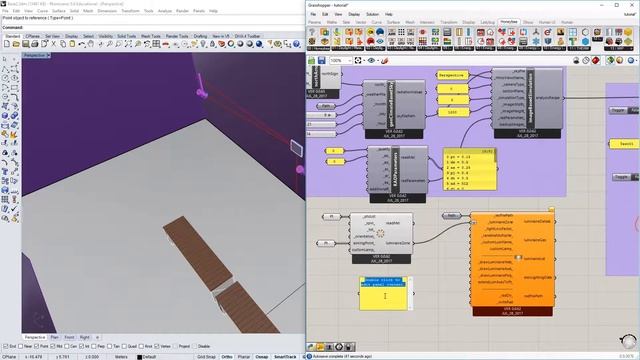Click the snowflake icon in the Honeybee ribbon
Viewport: 640px width, 360px height.
click(x=536, y=41)
